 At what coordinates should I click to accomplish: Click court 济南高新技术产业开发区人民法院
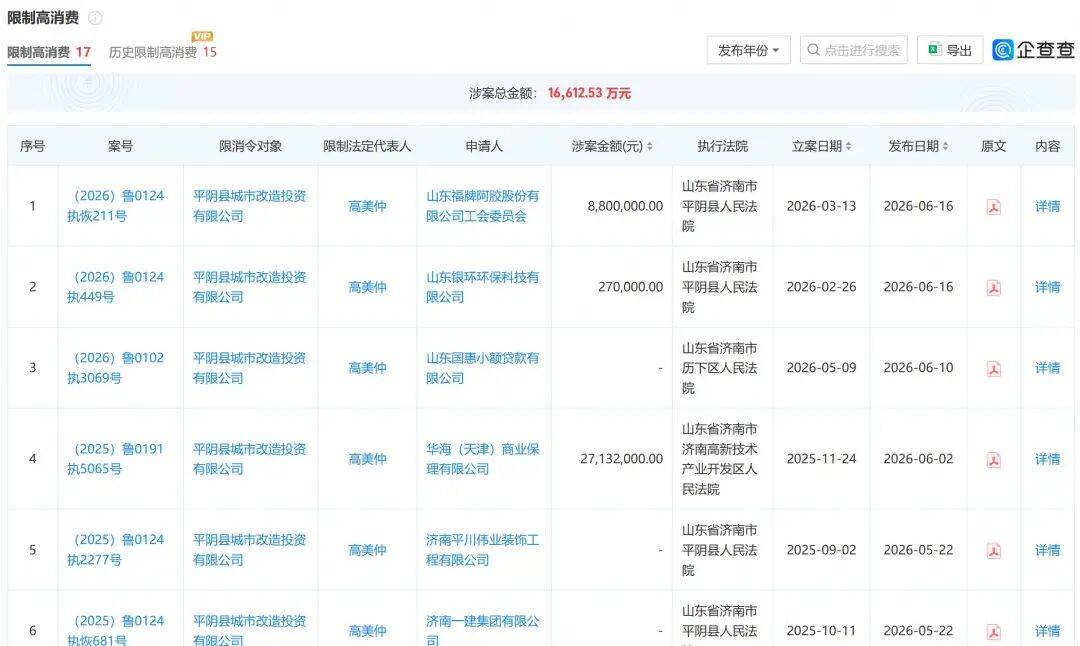point(720,459)
